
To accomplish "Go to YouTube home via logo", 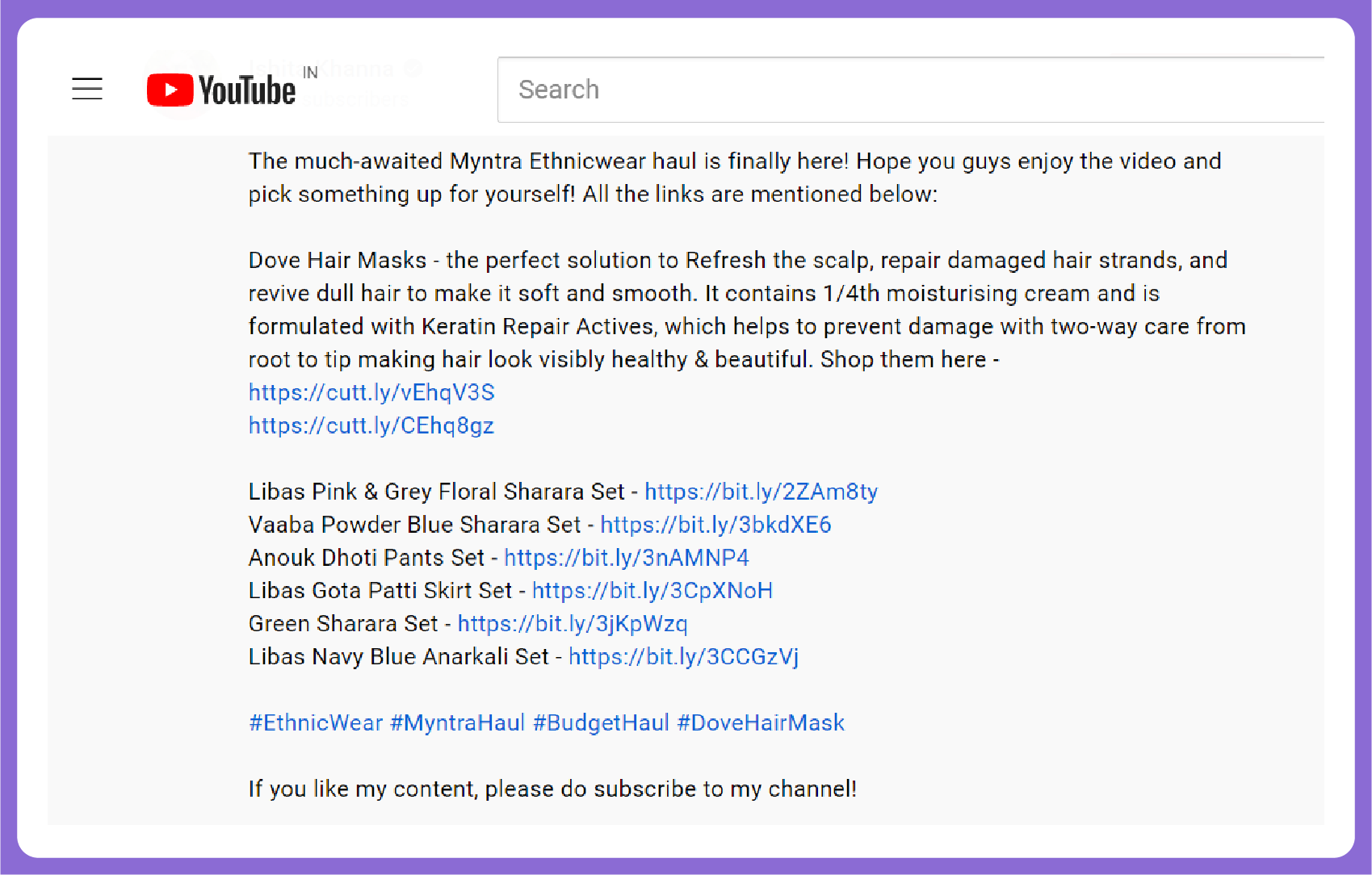I will pyautogui.click(x=221, y=90).
